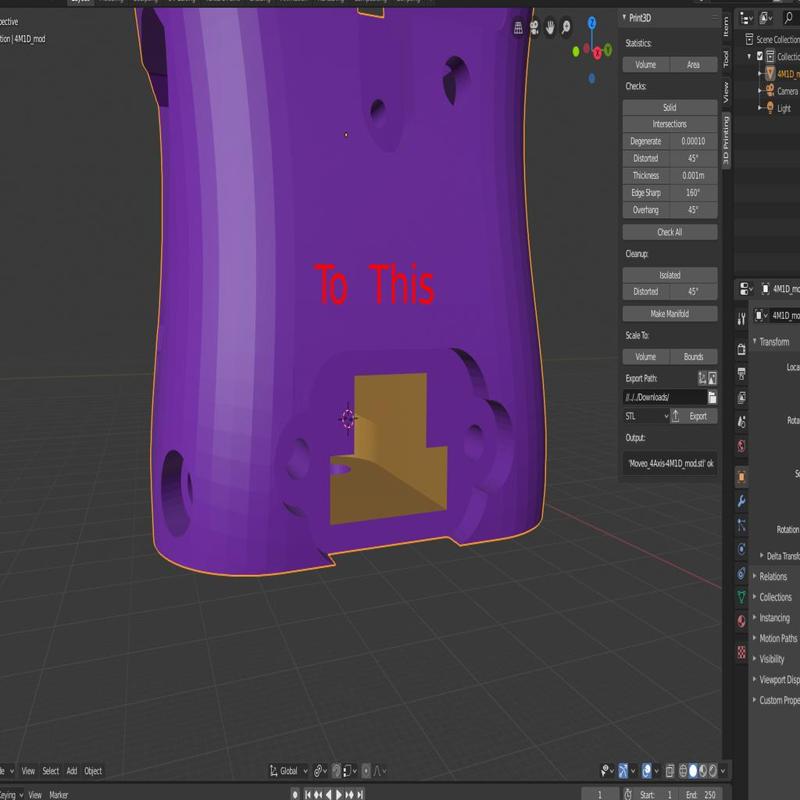Image resolution: width=800 pixels, height=800 pixels.
Task: Switch to solid viewport shading
Action: [693, 770]
